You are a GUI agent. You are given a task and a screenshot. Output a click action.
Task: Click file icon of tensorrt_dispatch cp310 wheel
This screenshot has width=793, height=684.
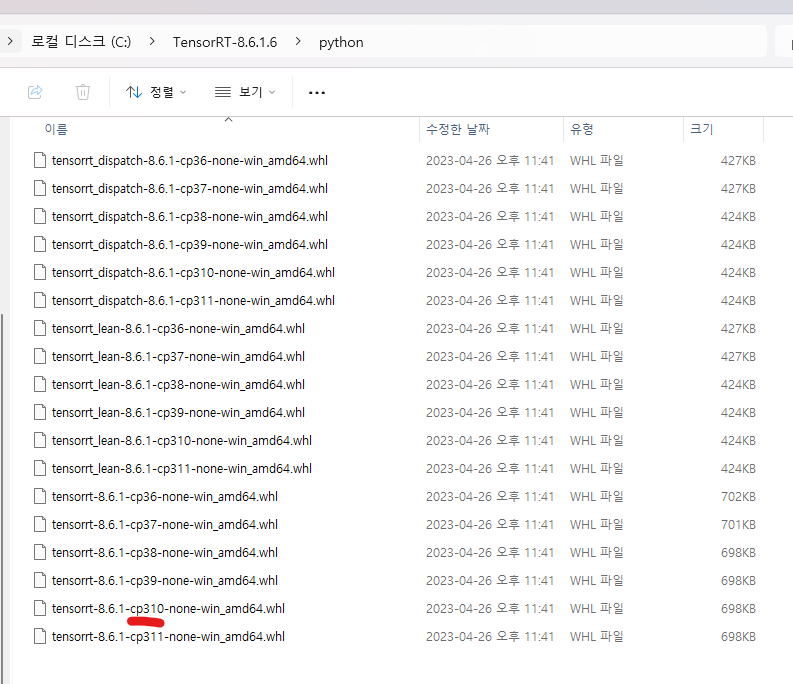pos(40,272)
